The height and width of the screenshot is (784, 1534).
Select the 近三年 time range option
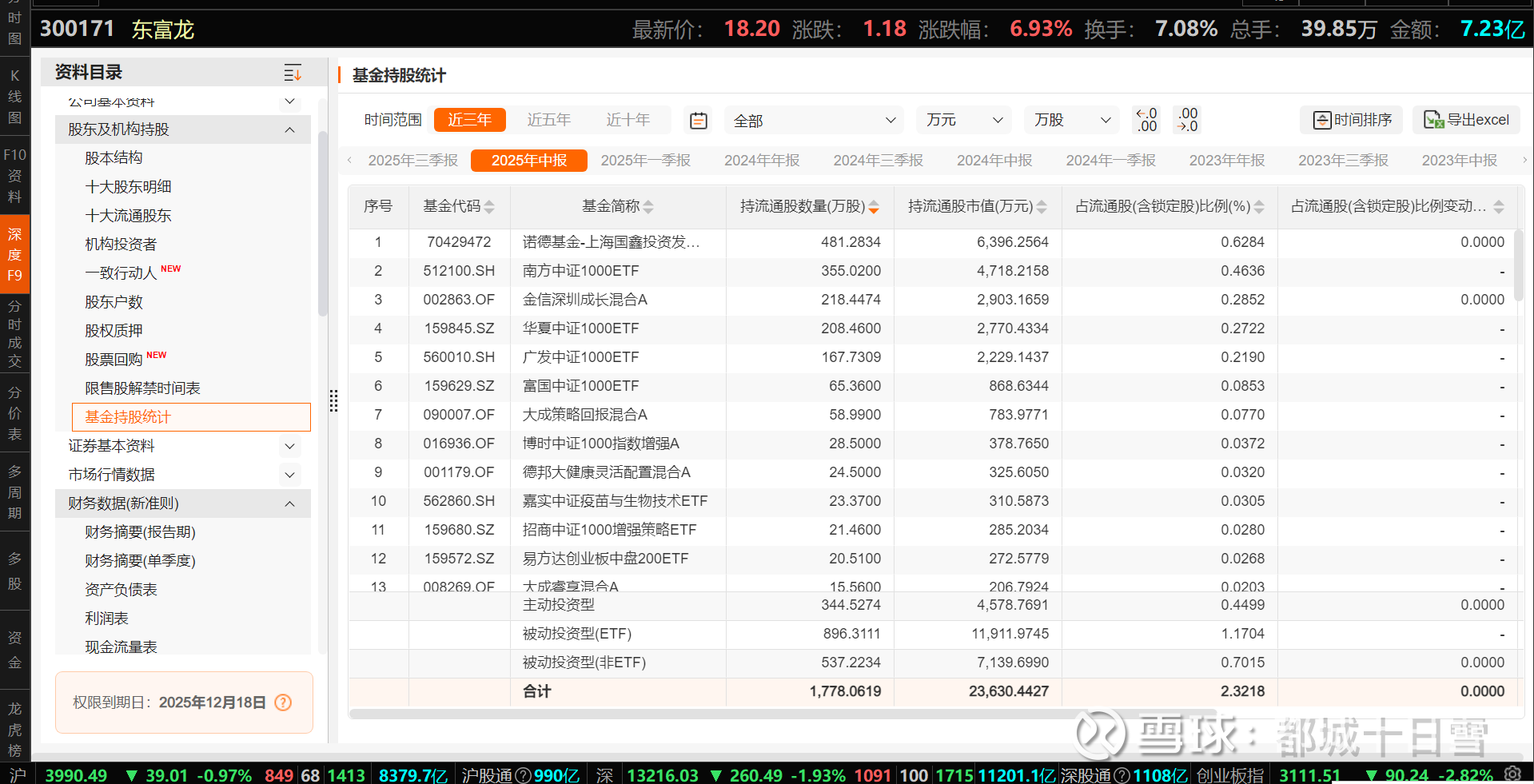[470, 120]
